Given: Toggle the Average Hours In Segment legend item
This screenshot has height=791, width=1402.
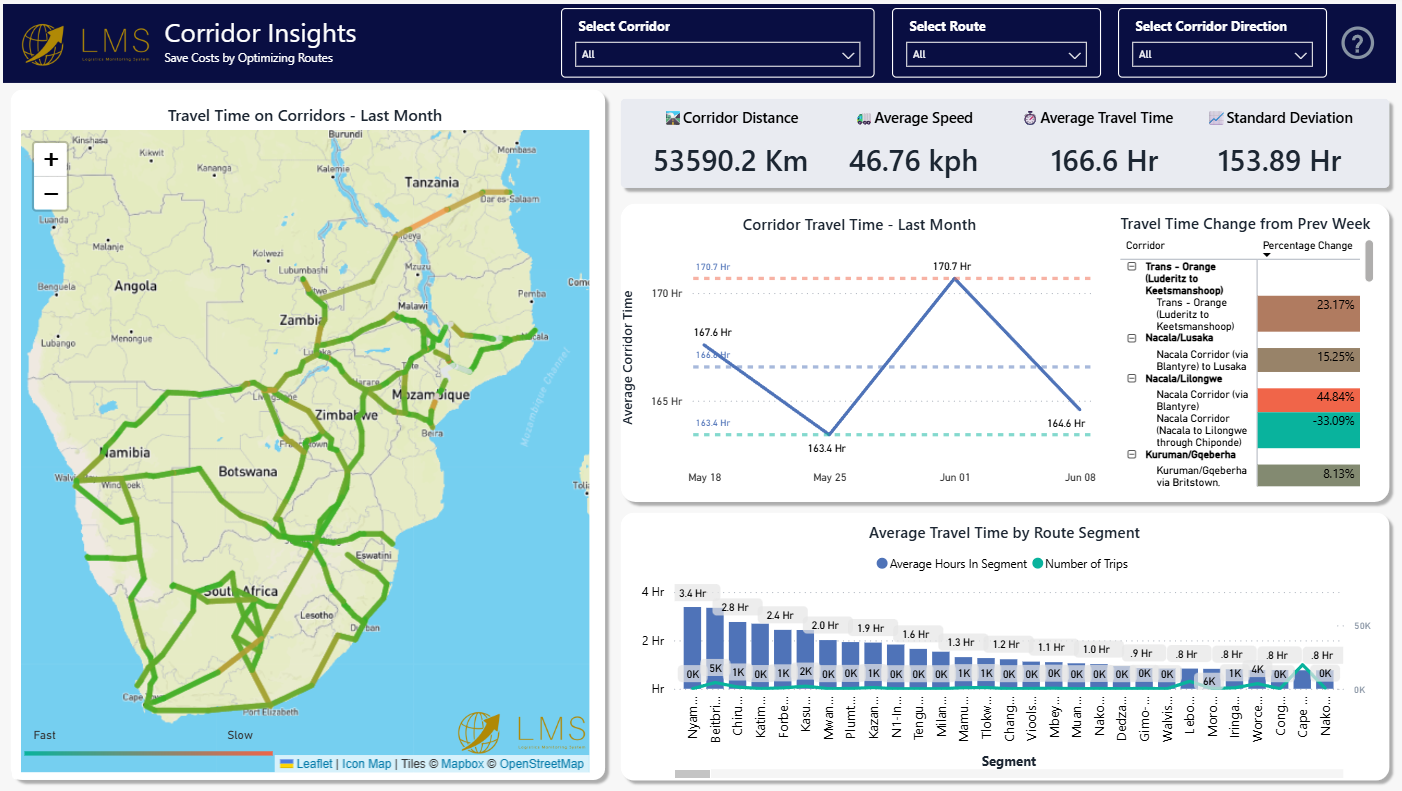Looking at the screenshot, I should 951,564.
